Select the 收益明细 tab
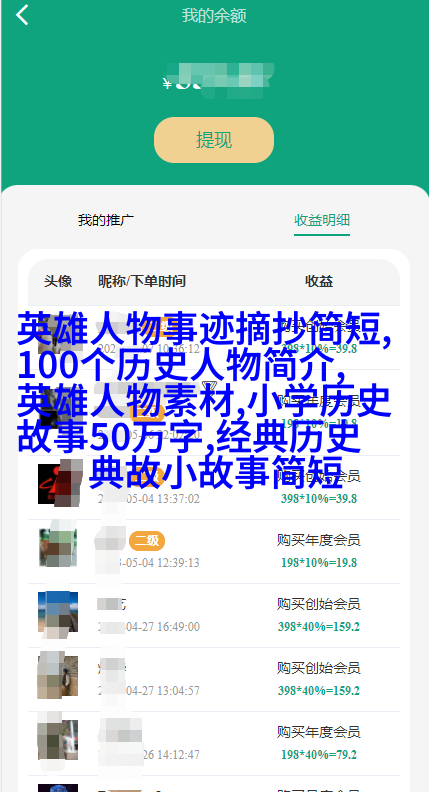Image resolution: width=429 pixels, height=792 pixels. point(322,220)
